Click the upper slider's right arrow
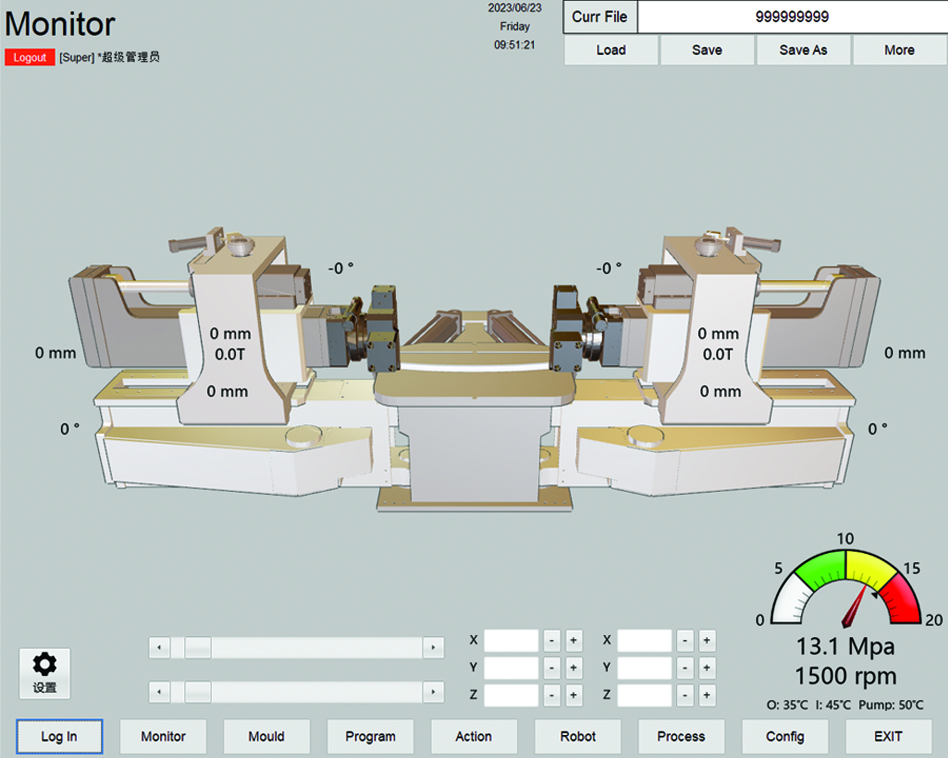 point(433,647)
